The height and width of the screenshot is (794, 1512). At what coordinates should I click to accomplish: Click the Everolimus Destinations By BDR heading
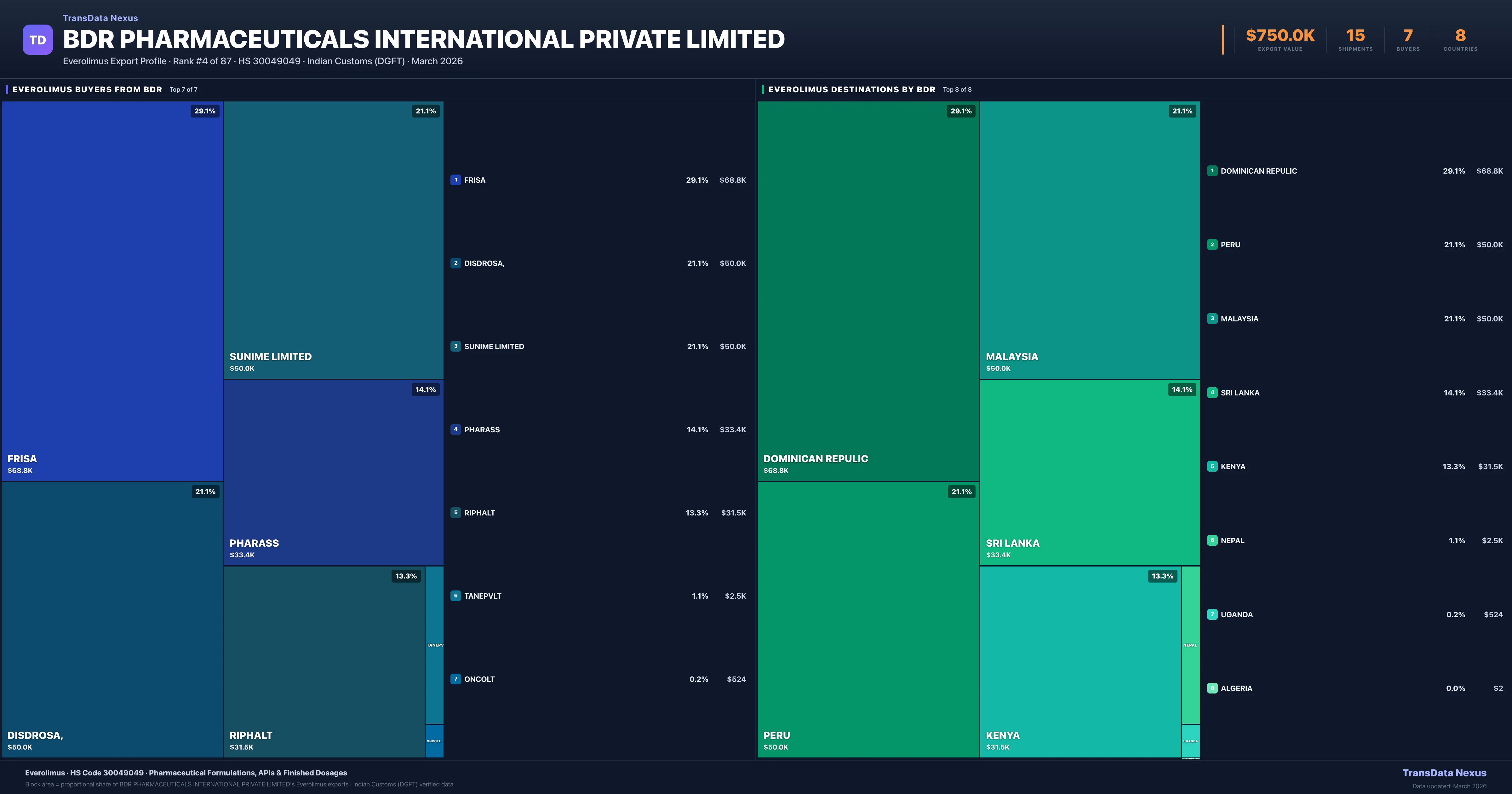click(x=851, y=89)
